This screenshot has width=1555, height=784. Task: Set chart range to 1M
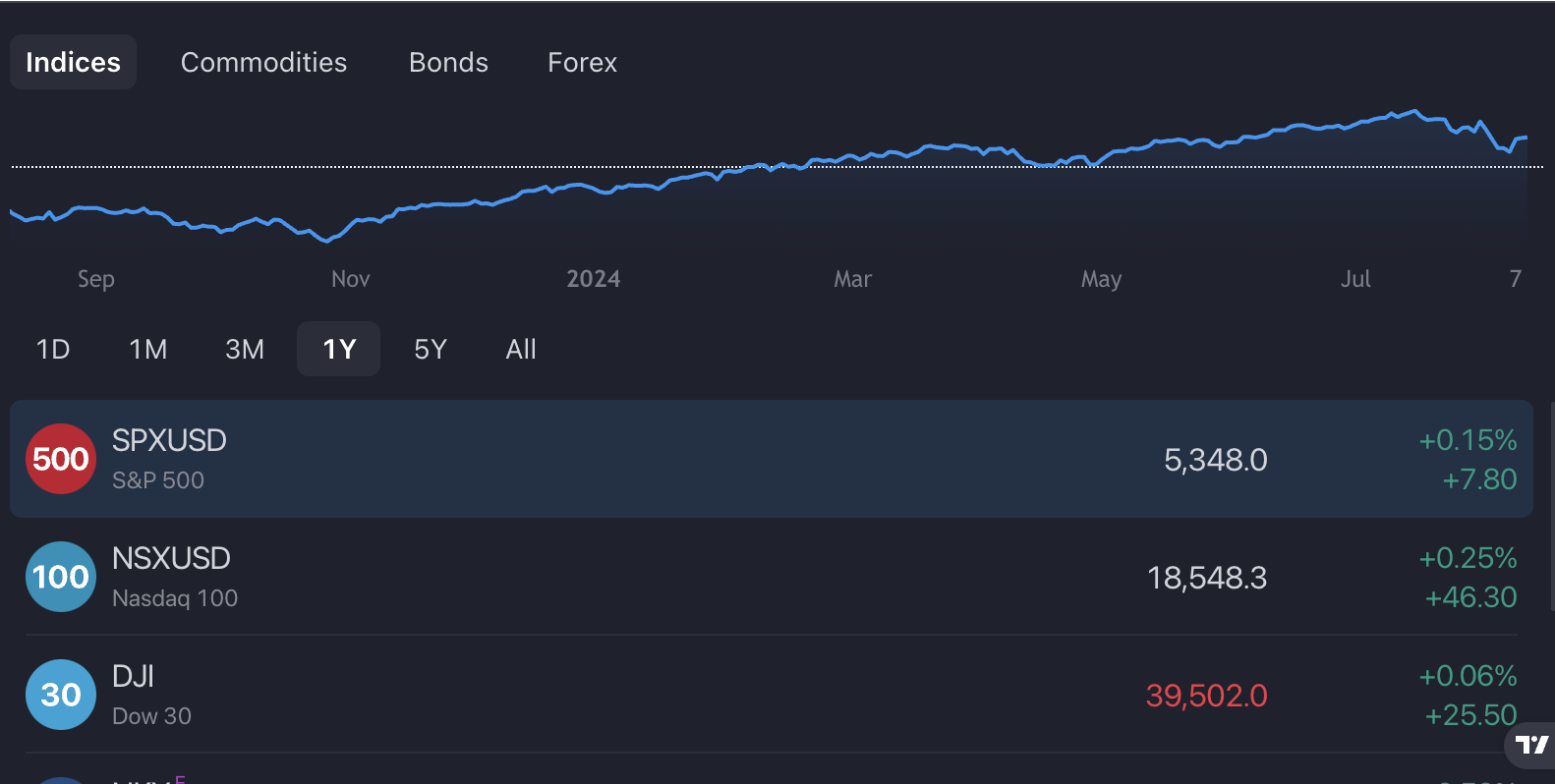coord(148,349)
